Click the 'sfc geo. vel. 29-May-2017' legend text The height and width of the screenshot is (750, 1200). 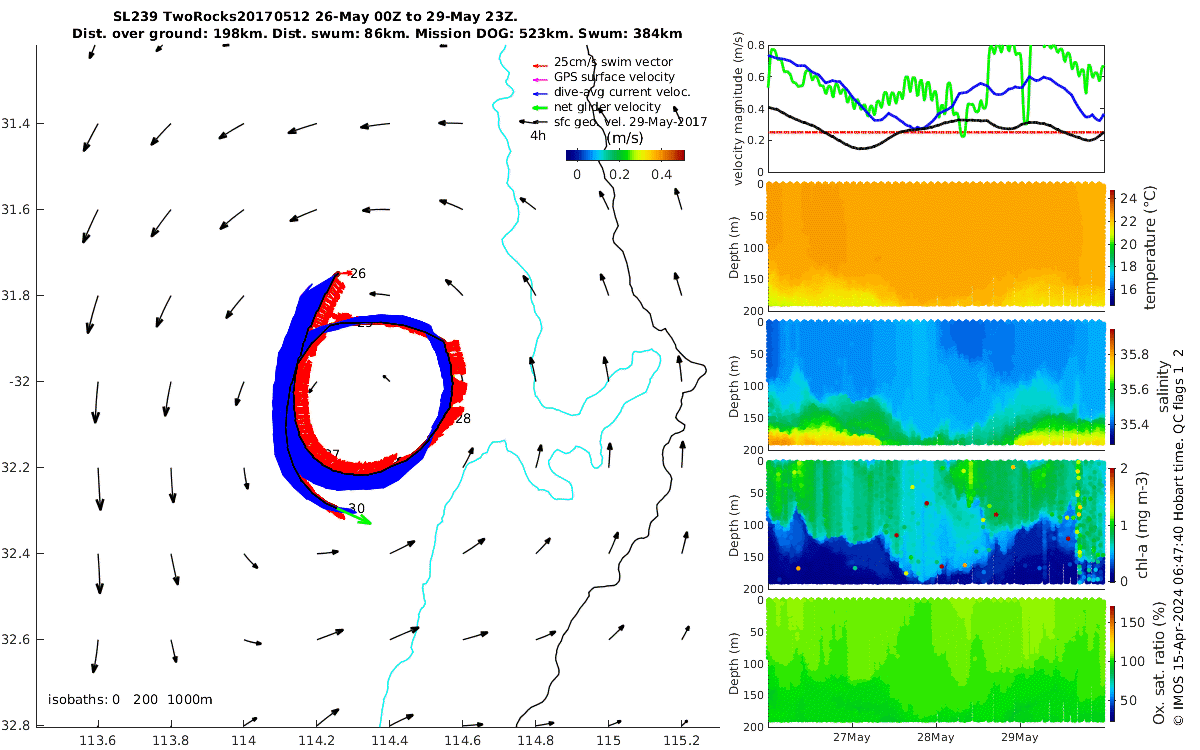[x=630, y=122]
